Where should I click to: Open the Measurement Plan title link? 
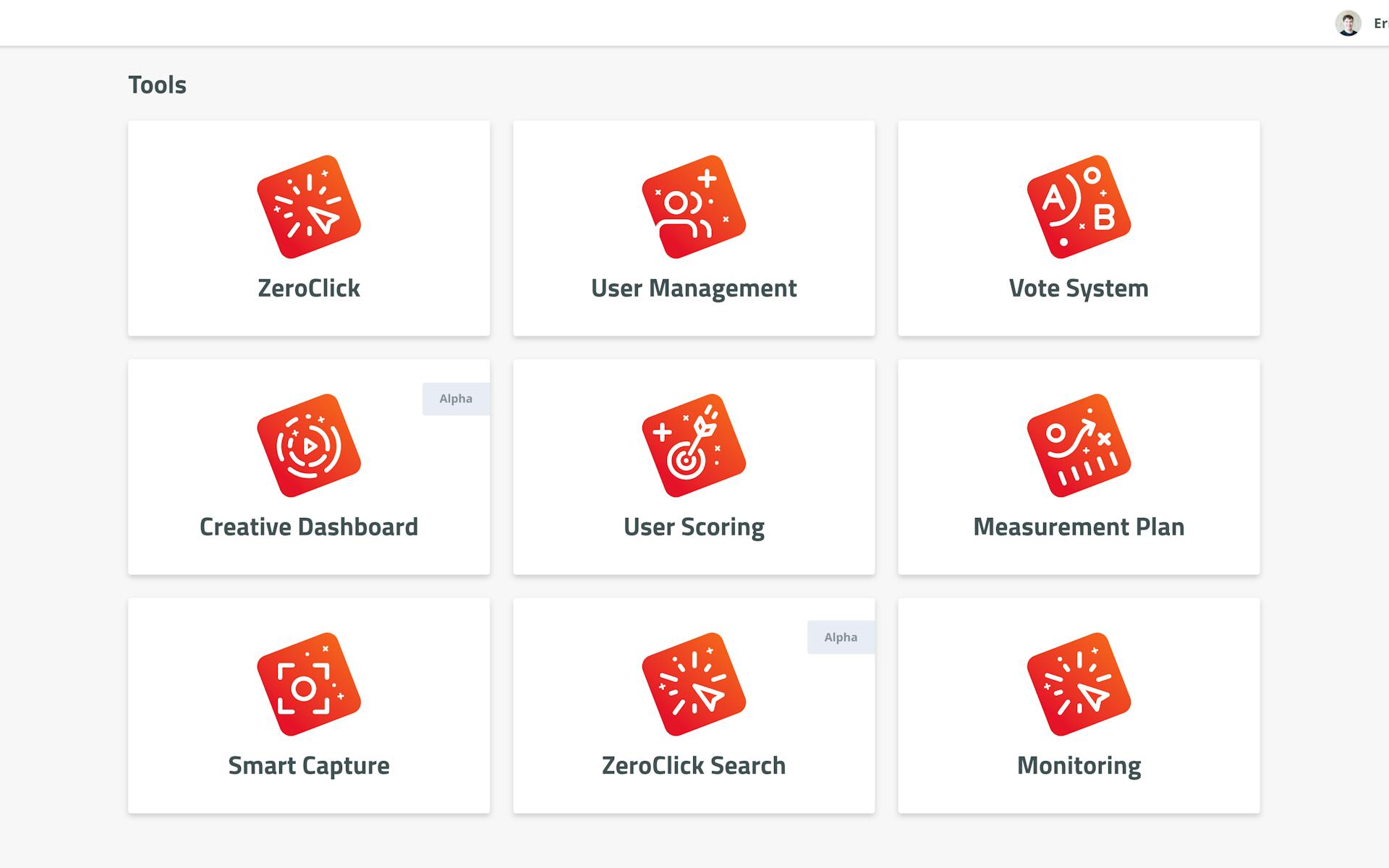pos(1079,527)
